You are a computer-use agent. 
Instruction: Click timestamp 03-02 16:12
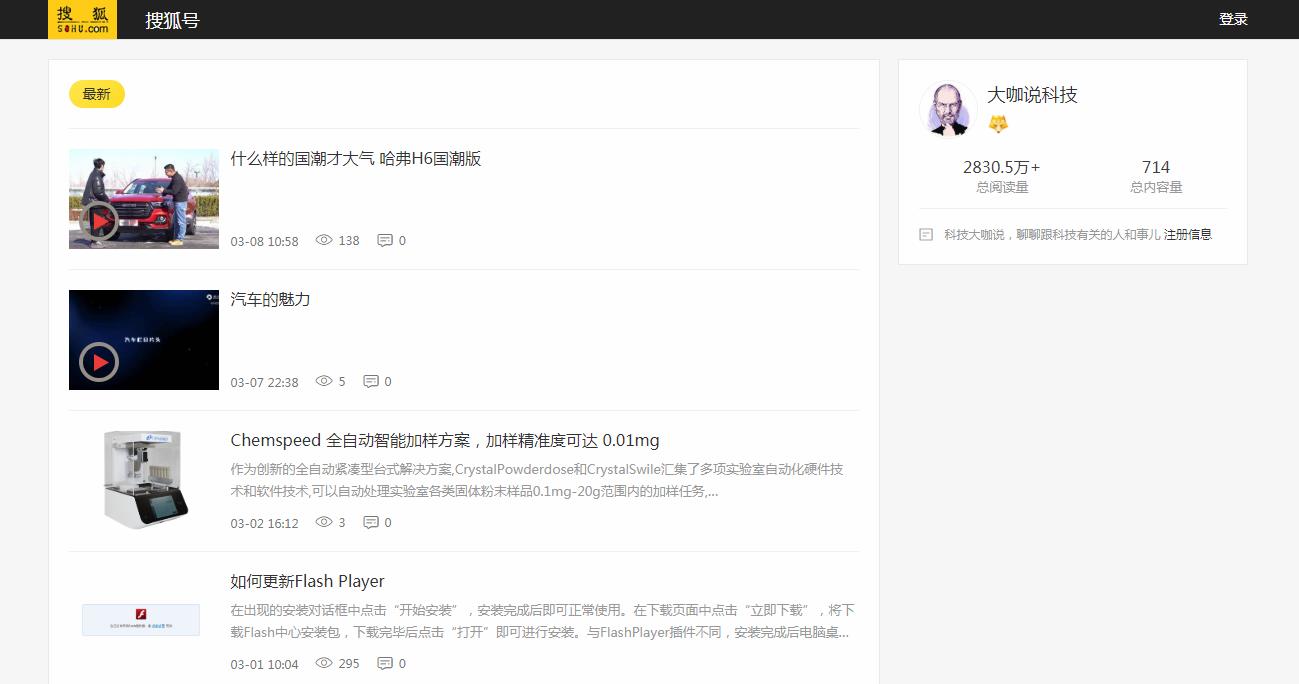264,523
